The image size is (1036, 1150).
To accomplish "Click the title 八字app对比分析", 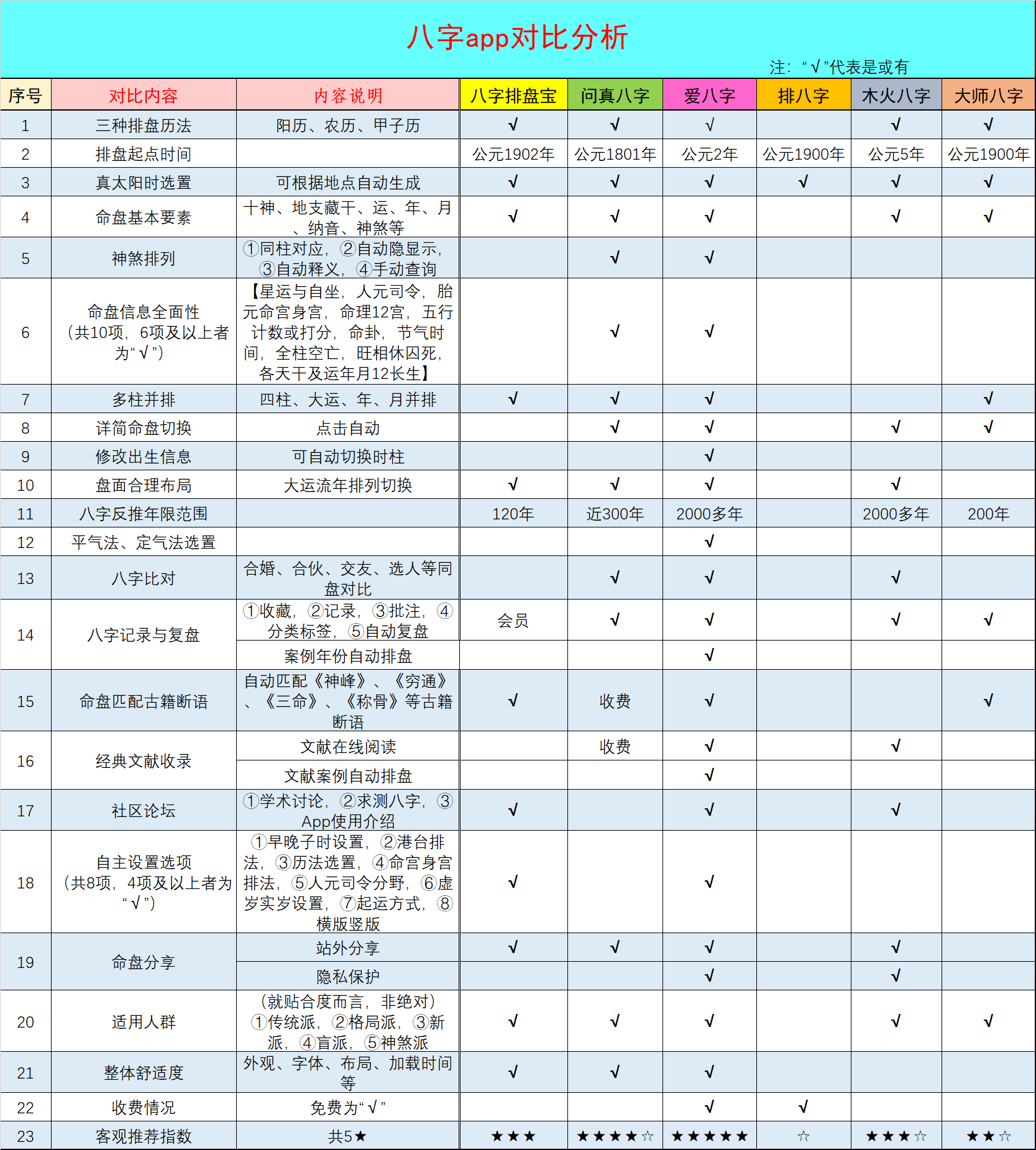I will 518,37.
